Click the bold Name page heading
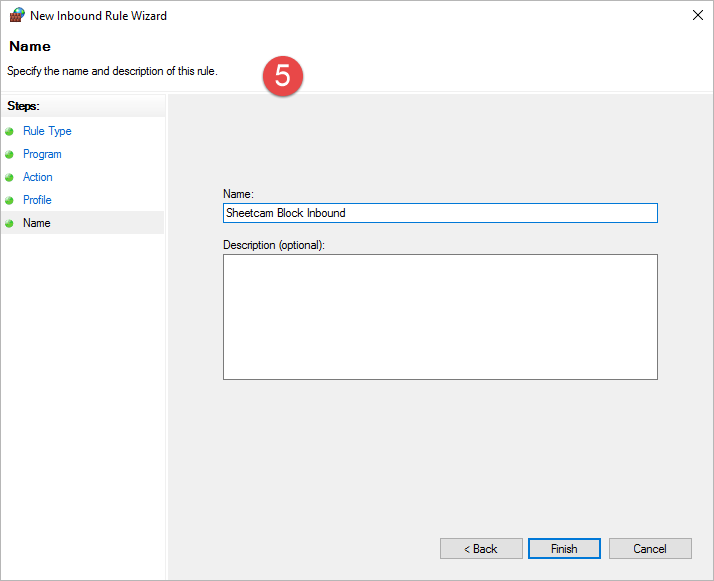This screenshot has height=581, width=714. click(29, 46)
